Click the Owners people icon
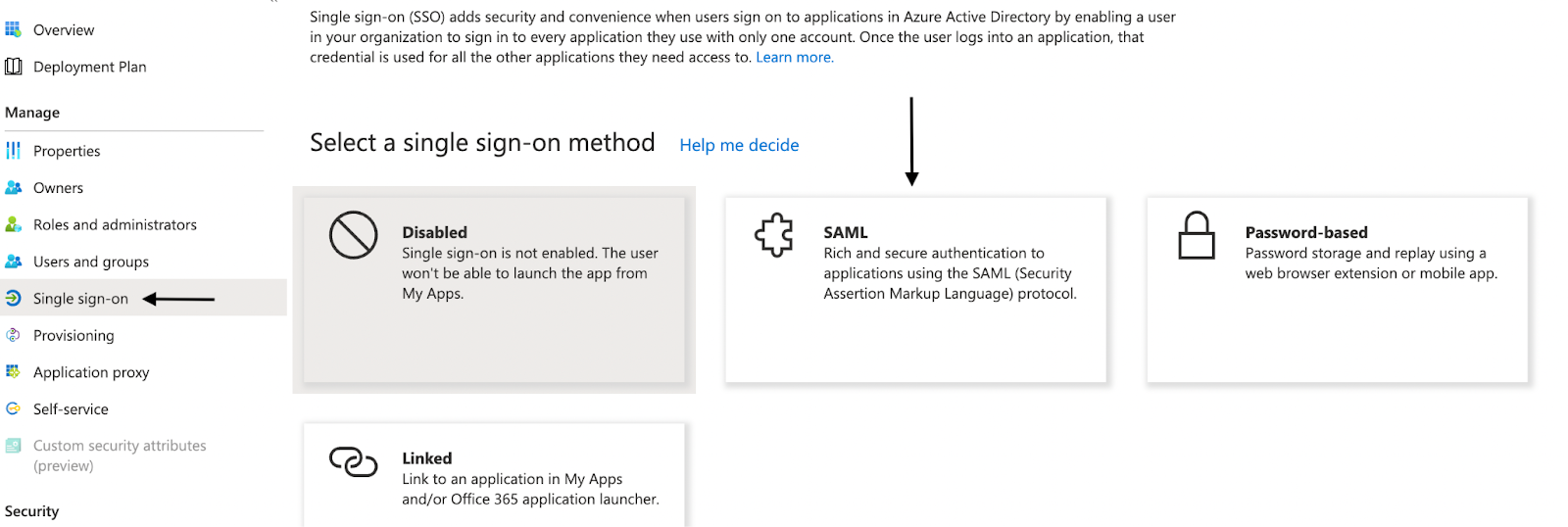The image size is (1568, 527). (14, 188)
